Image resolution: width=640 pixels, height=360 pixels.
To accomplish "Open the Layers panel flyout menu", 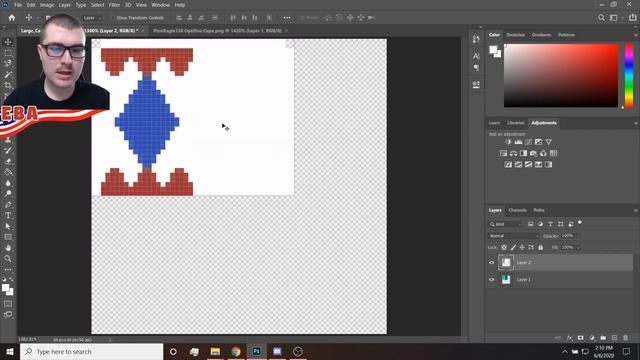I will tap(636, 211).
